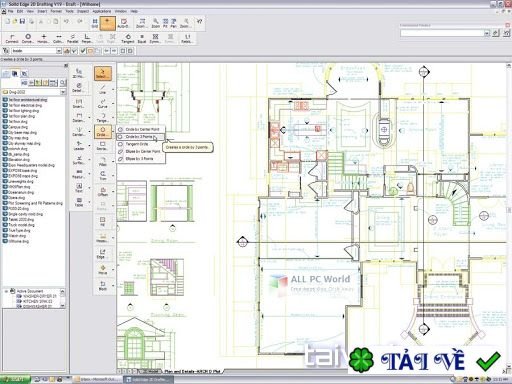Click the Save icon in the top toolbar
This screenshot has width=512, height=384.
pos(22,22)
